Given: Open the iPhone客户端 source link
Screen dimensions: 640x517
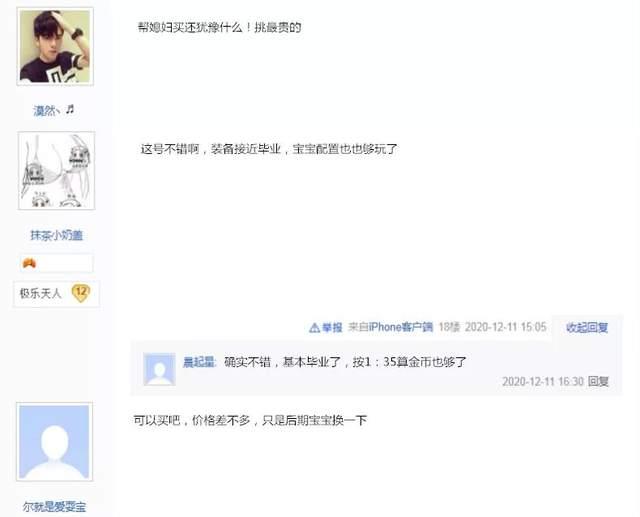Looking at the screenshot, I should click(401, 327).
